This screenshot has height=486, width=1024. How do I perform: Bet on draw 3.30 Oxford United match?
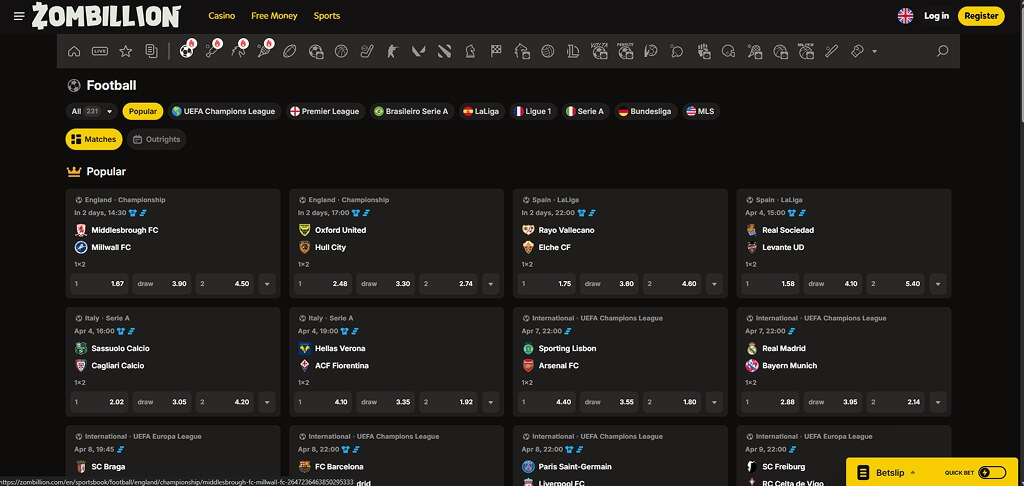pos(386,284)
